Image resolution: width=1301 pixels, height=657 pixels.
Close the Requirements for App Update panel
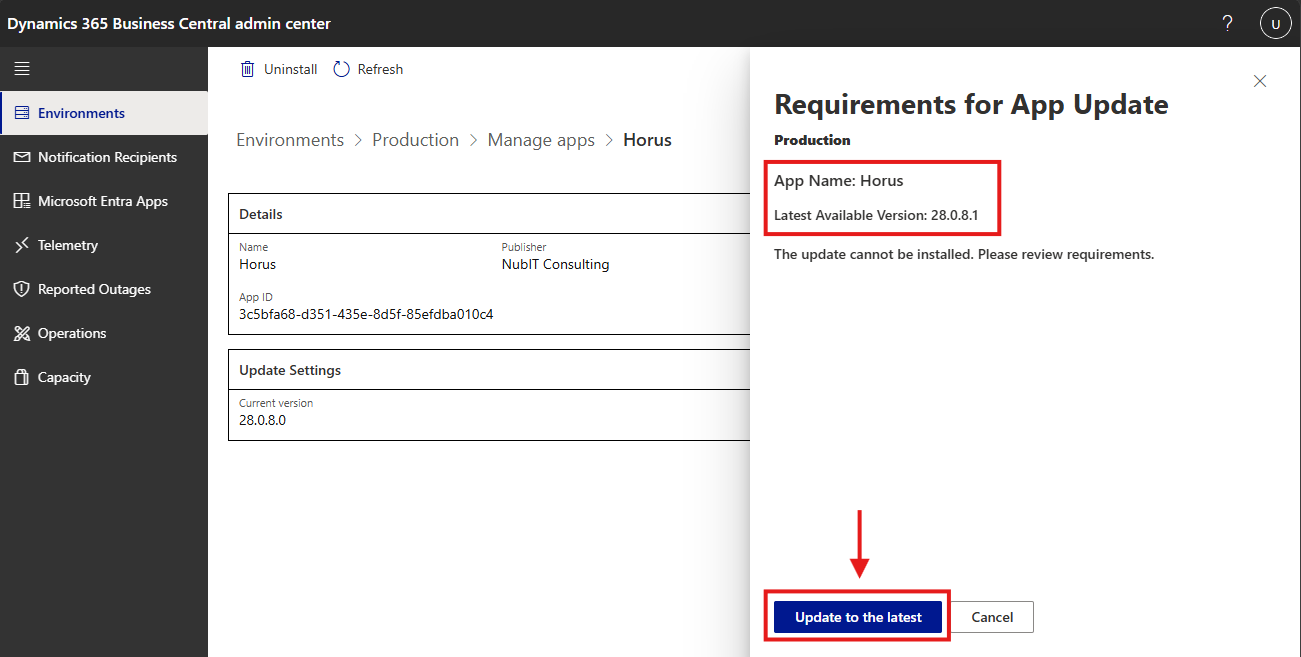tap(1260, 81)
